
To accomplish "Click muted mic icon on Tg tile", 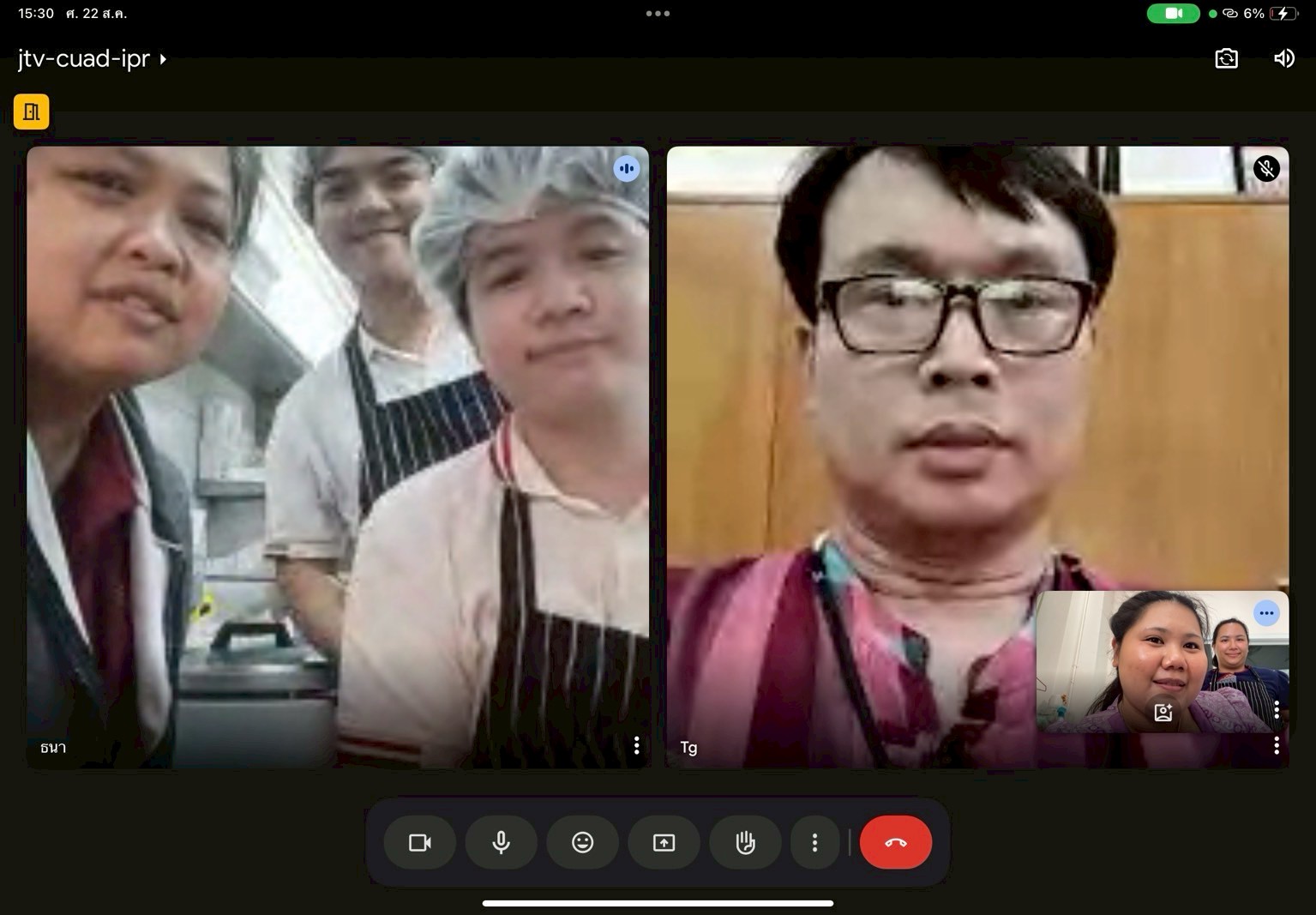I will coord(1266,169).
